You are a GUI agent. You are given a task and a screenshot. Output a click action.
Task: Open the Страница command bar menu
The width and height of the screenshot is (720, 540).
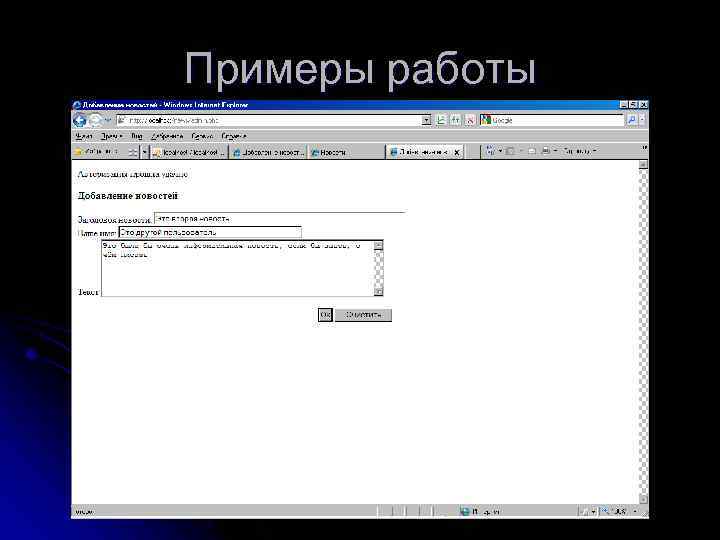[579, 151]
